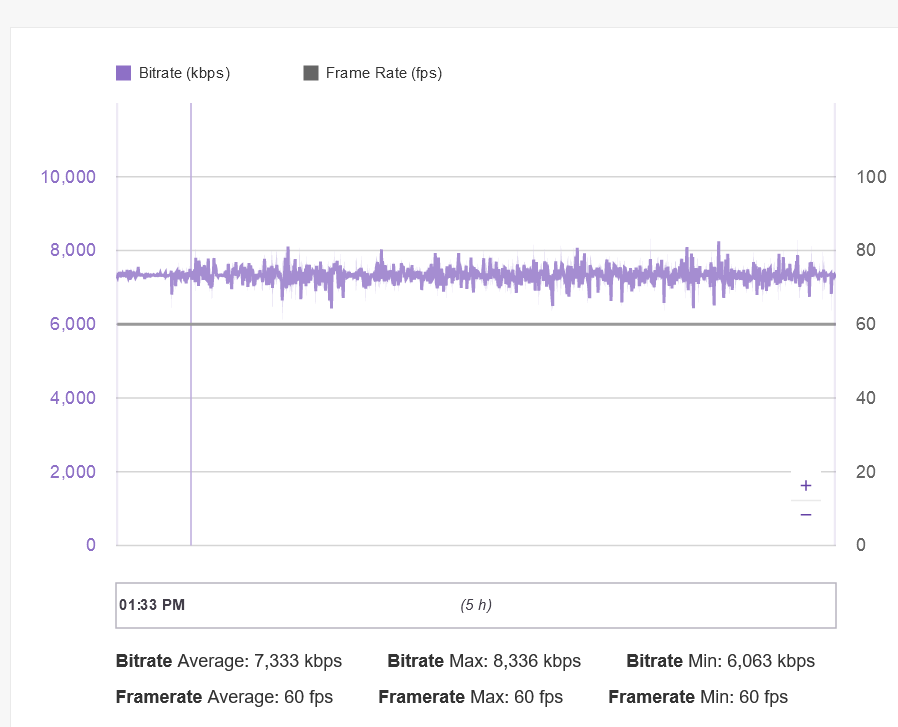
Task: Click the 8,000 left axis label
Action: tap(72, 251)
